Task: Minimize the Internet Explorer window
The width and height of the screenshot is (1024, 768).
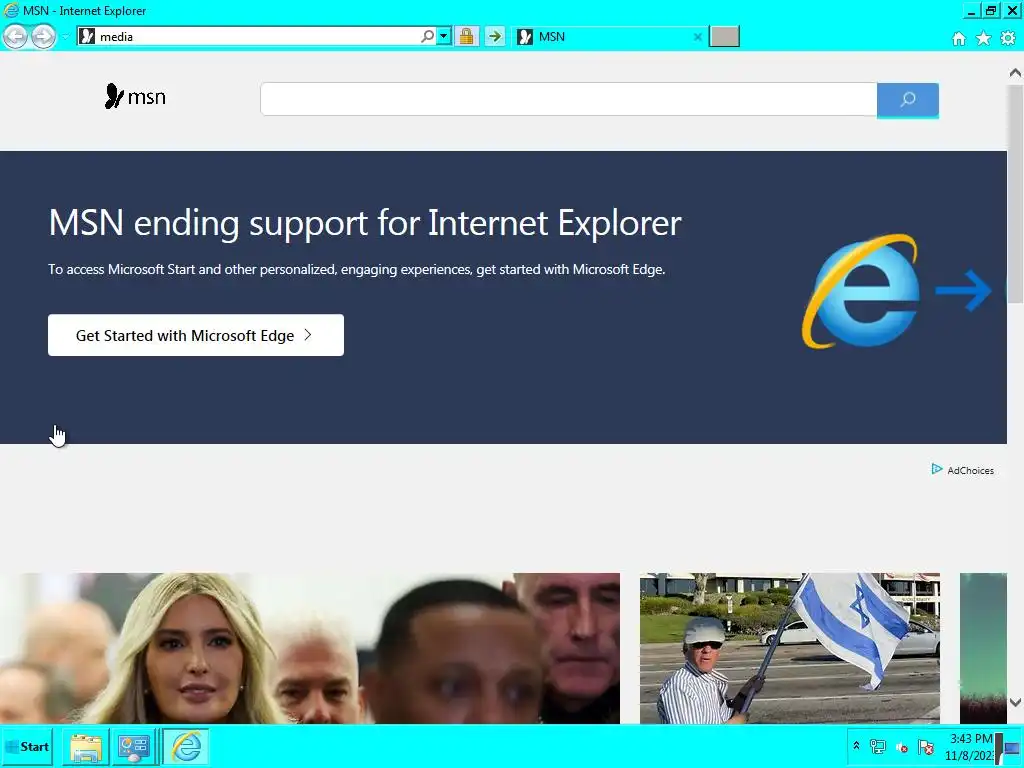Action: tap(971, 10)
